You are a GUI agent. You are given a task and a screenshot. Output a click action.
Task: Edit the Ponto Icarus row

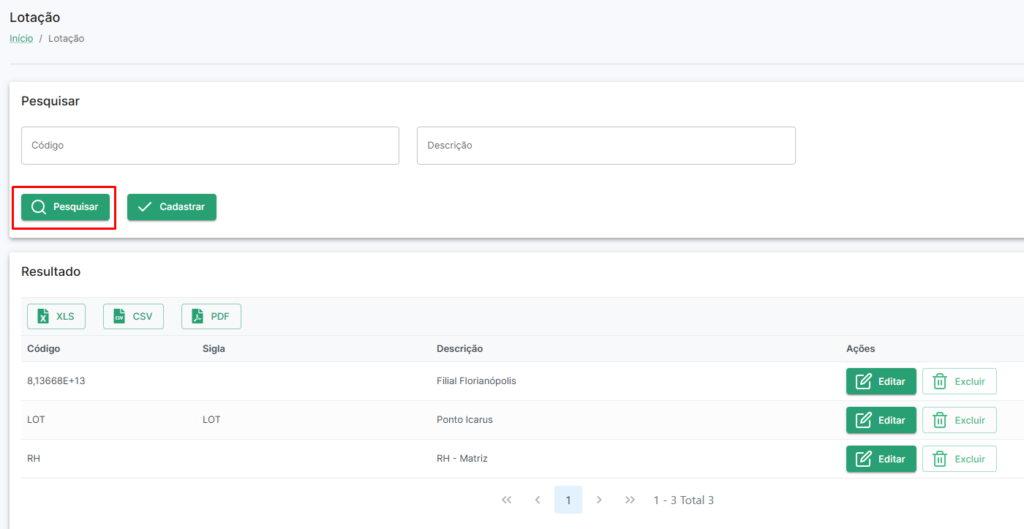pyautogui.click(x=881, y=420)
